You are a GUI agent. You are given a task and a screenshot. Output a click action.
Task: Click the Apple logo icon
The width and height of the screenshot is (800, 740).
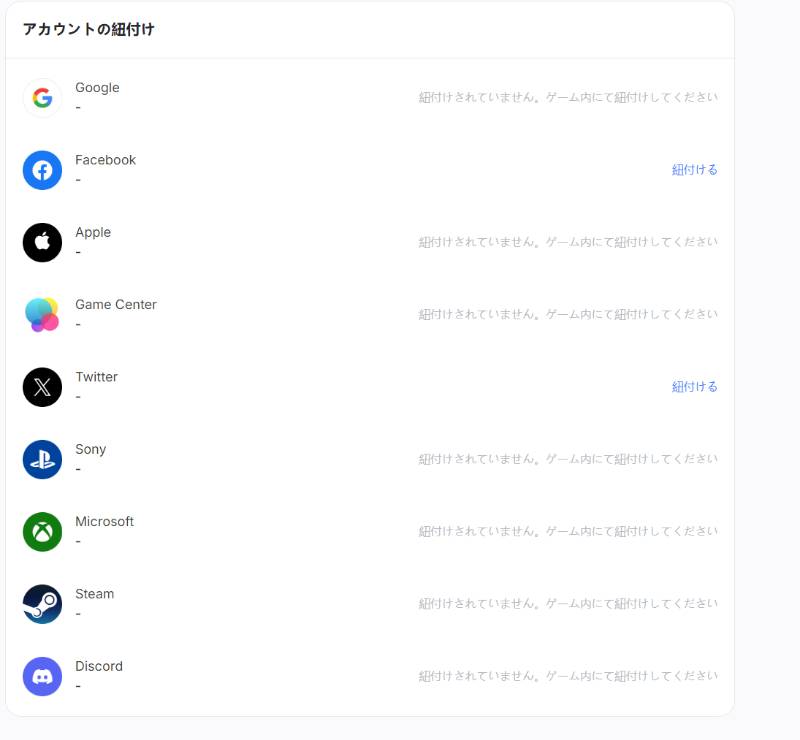pos(42,242)
